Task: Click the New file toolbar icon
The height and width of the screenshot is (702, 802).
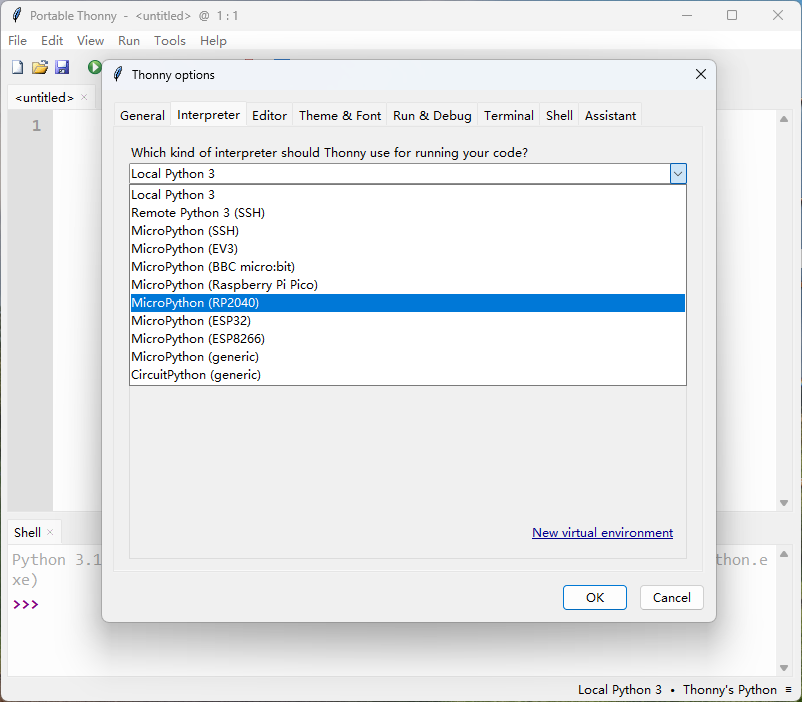Action: (17, 67)
